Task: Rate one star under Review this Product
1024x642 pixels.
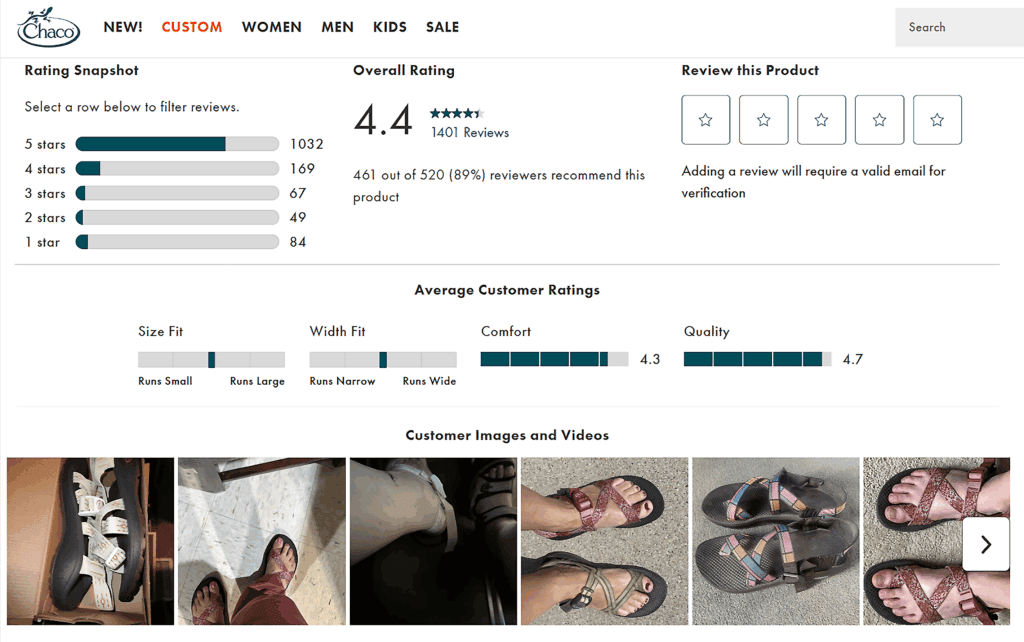Action: (706, 119)
